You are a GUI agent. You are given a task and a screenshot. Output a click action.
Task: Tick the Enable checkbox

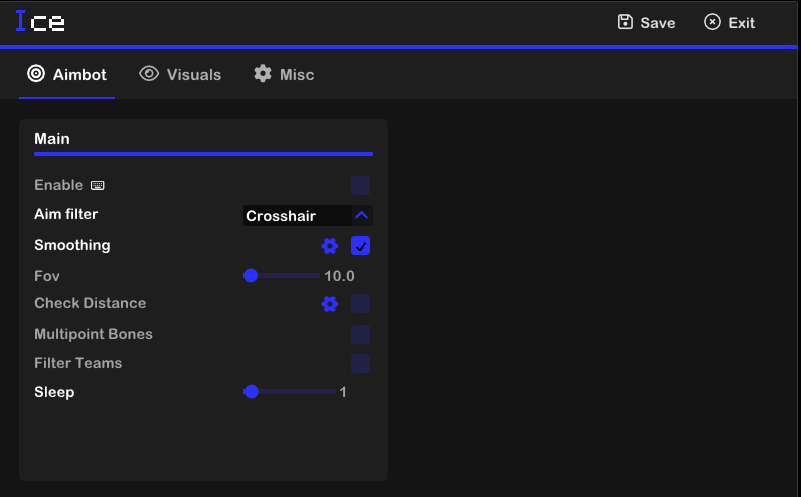pyautogui.click(x=360, y=186)
